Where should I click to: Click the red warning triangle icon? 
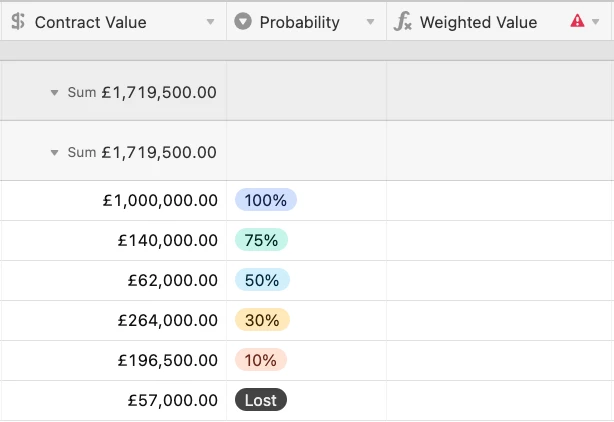[x=577, y=21]
